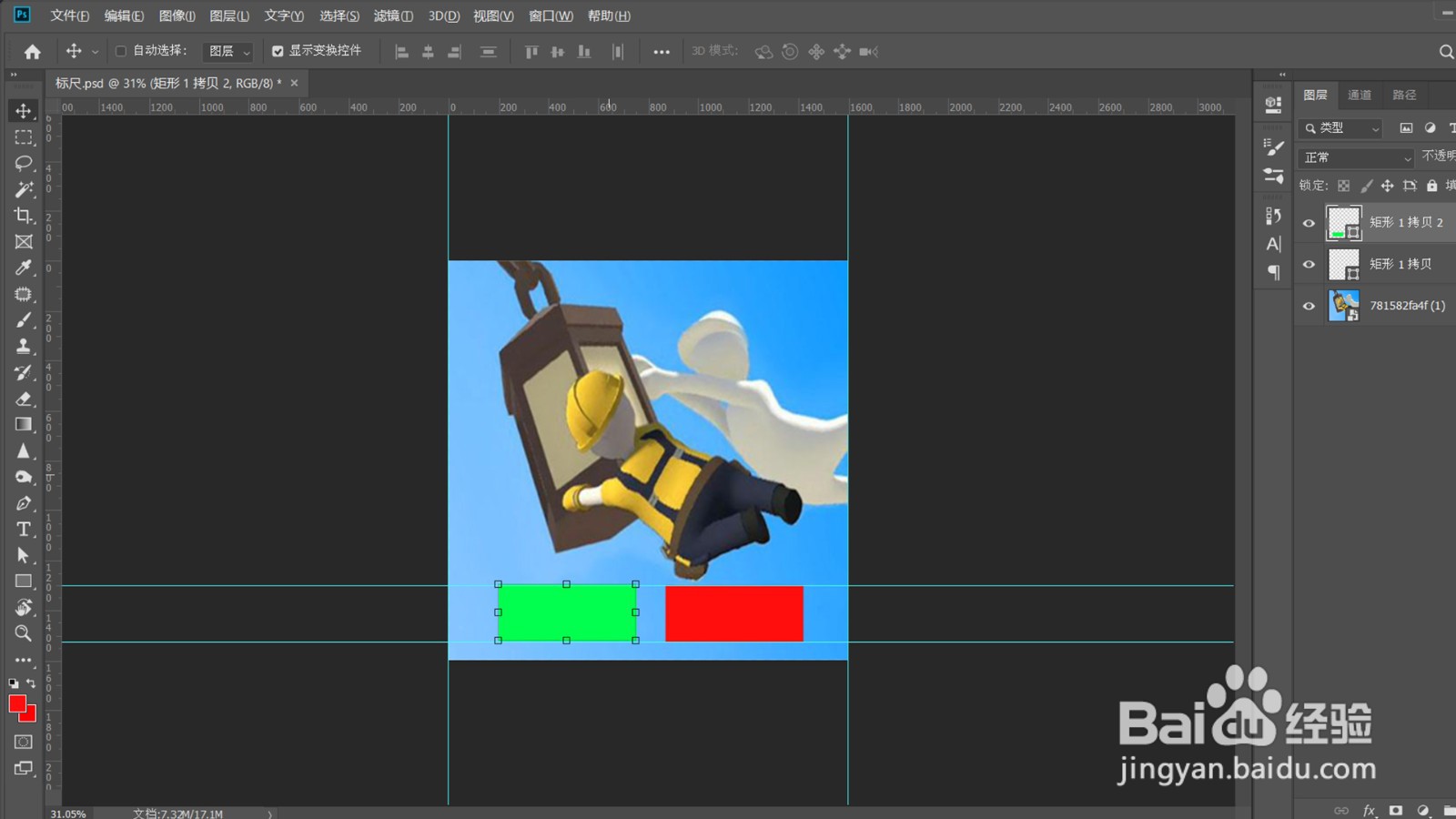
Task: Align horizontal centers of layers
Action: pos(428,52)
